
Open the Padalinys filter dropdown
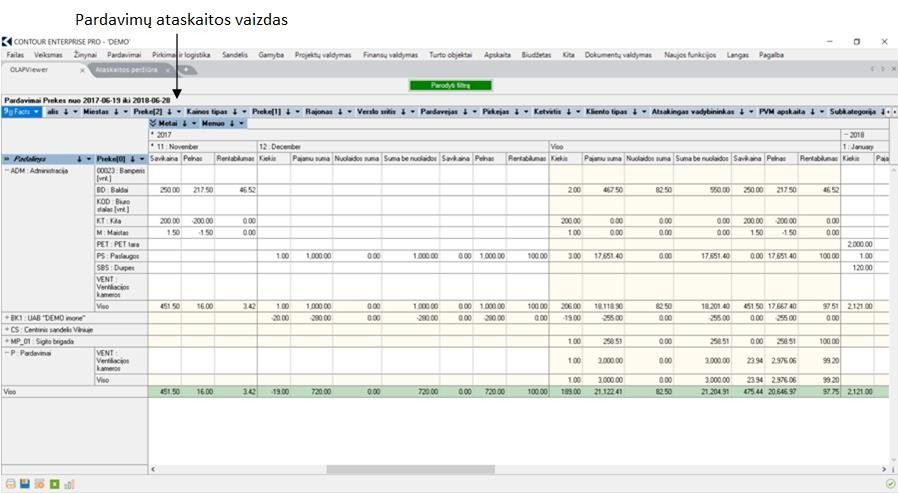(x=89, y=159)
